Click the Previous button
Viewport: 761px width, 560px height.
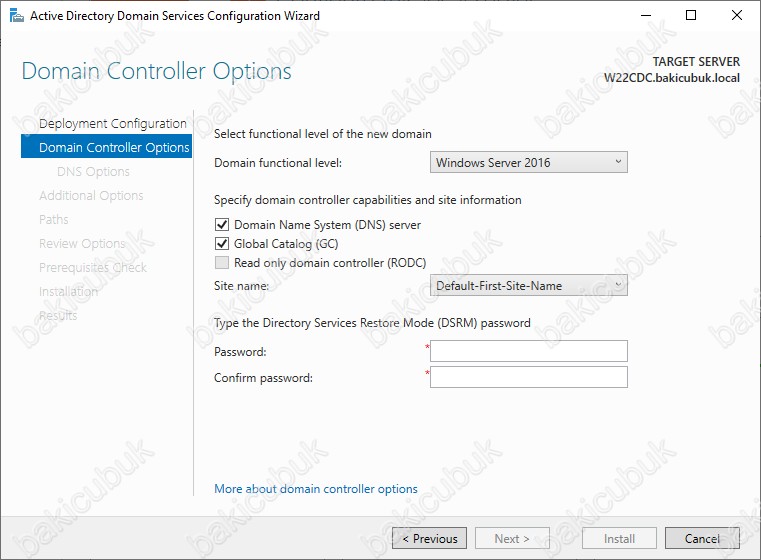(x=430, y=538)
